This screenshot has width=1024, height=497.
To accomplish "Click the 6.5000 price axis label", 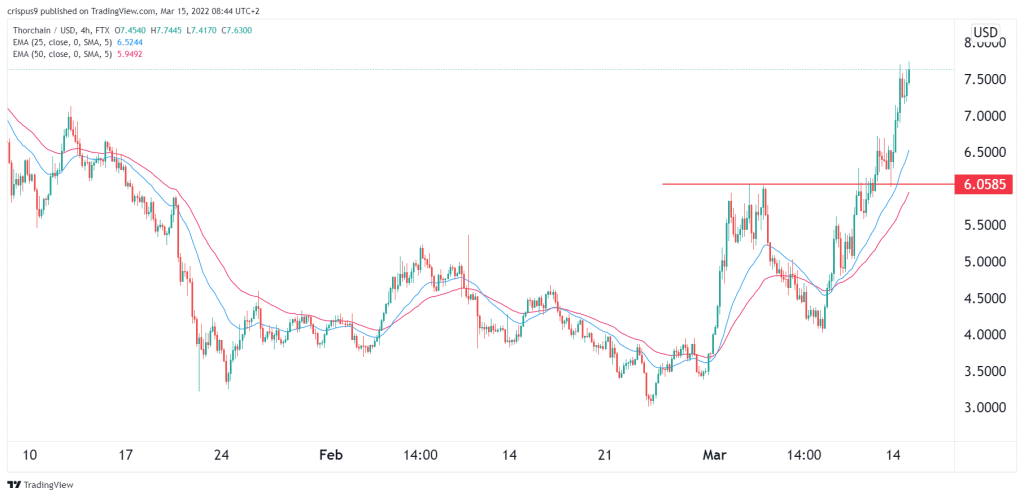I will (x=985, y=153).
